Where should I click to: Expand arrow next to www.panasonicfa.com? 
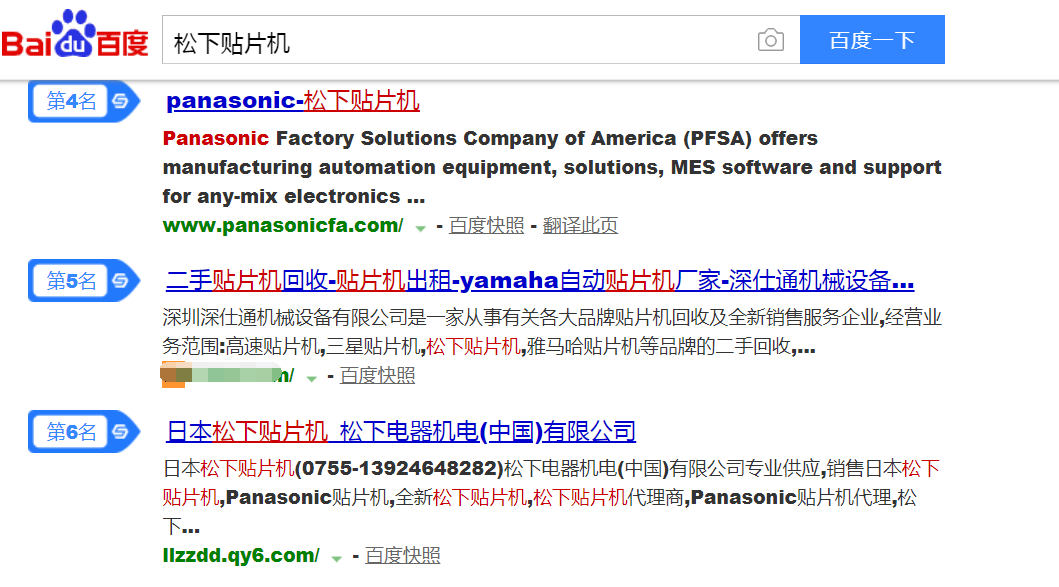point(420,228)
